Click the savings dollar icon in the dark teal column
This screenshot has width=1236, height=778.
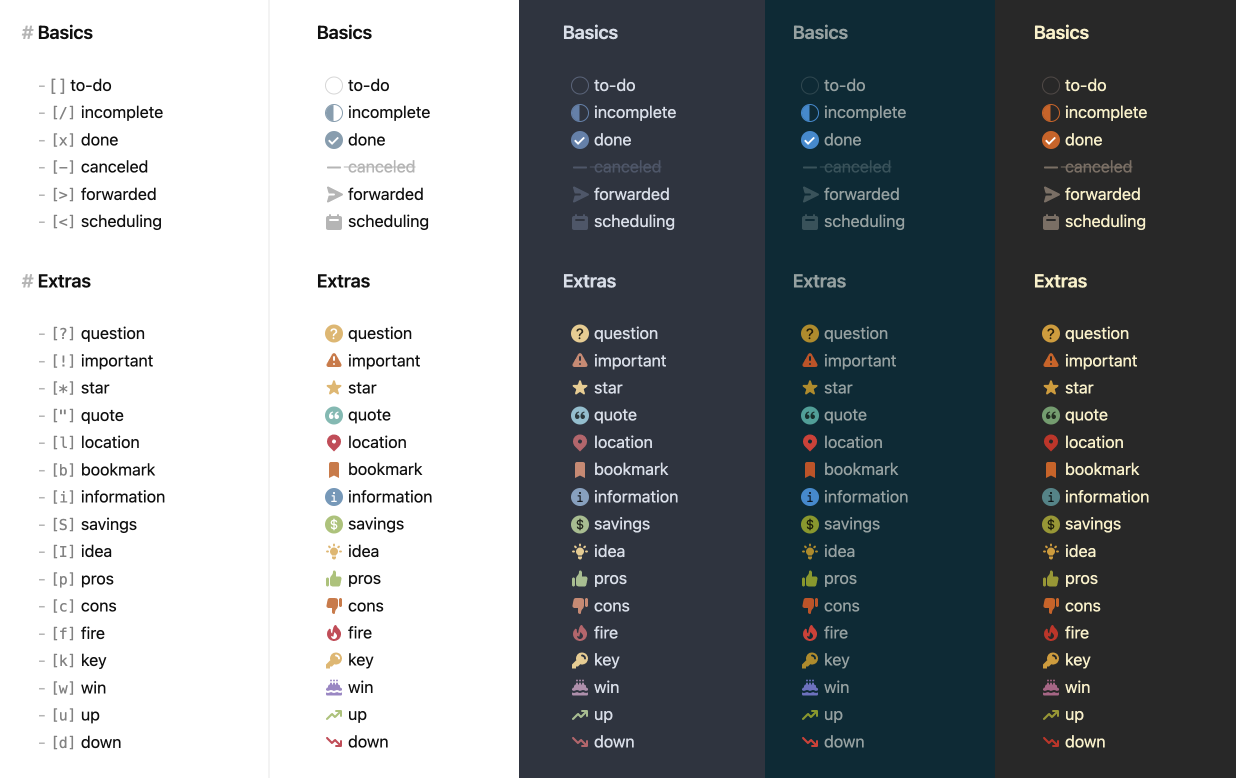pyautogui.click(x=810, y=524)
